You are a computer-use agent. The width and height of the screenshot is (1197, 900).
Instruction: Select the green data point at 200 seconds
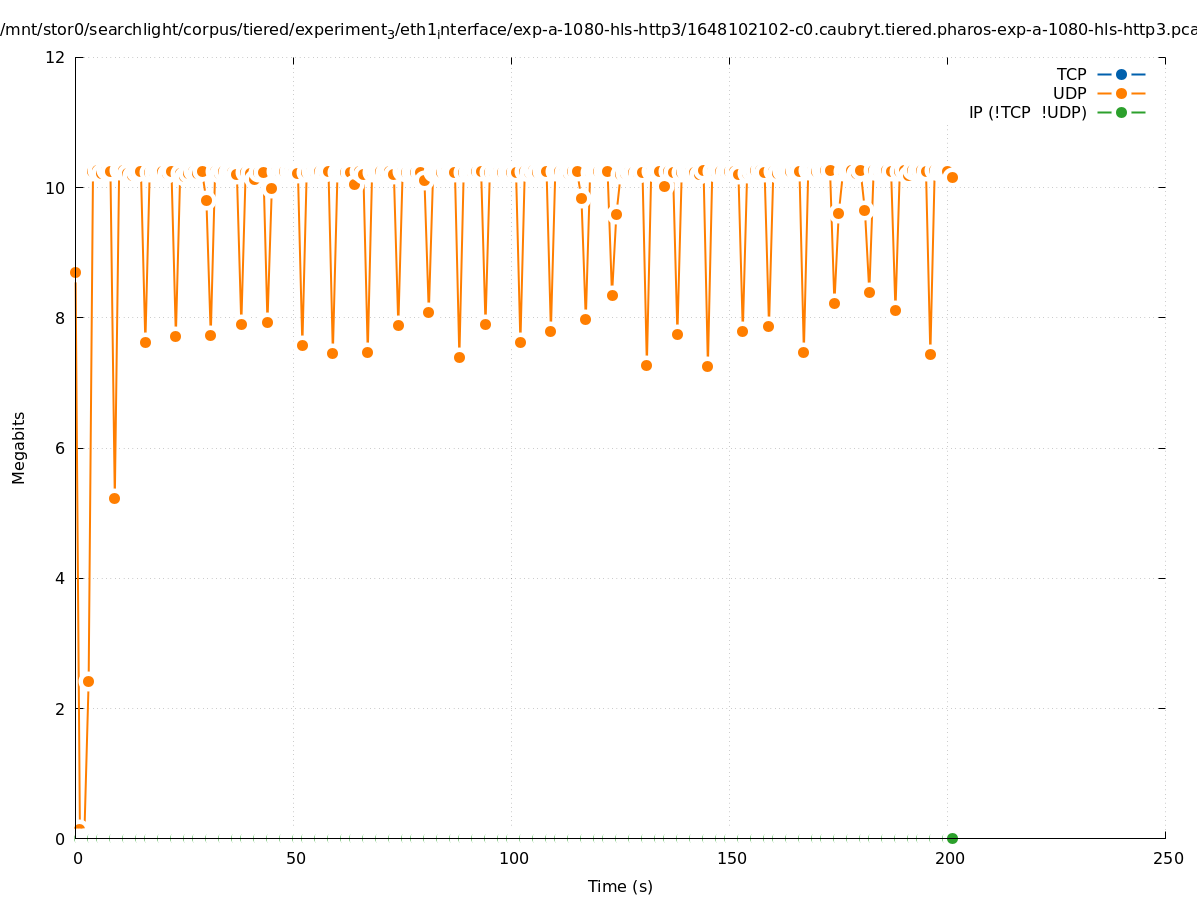coord(952,838)
